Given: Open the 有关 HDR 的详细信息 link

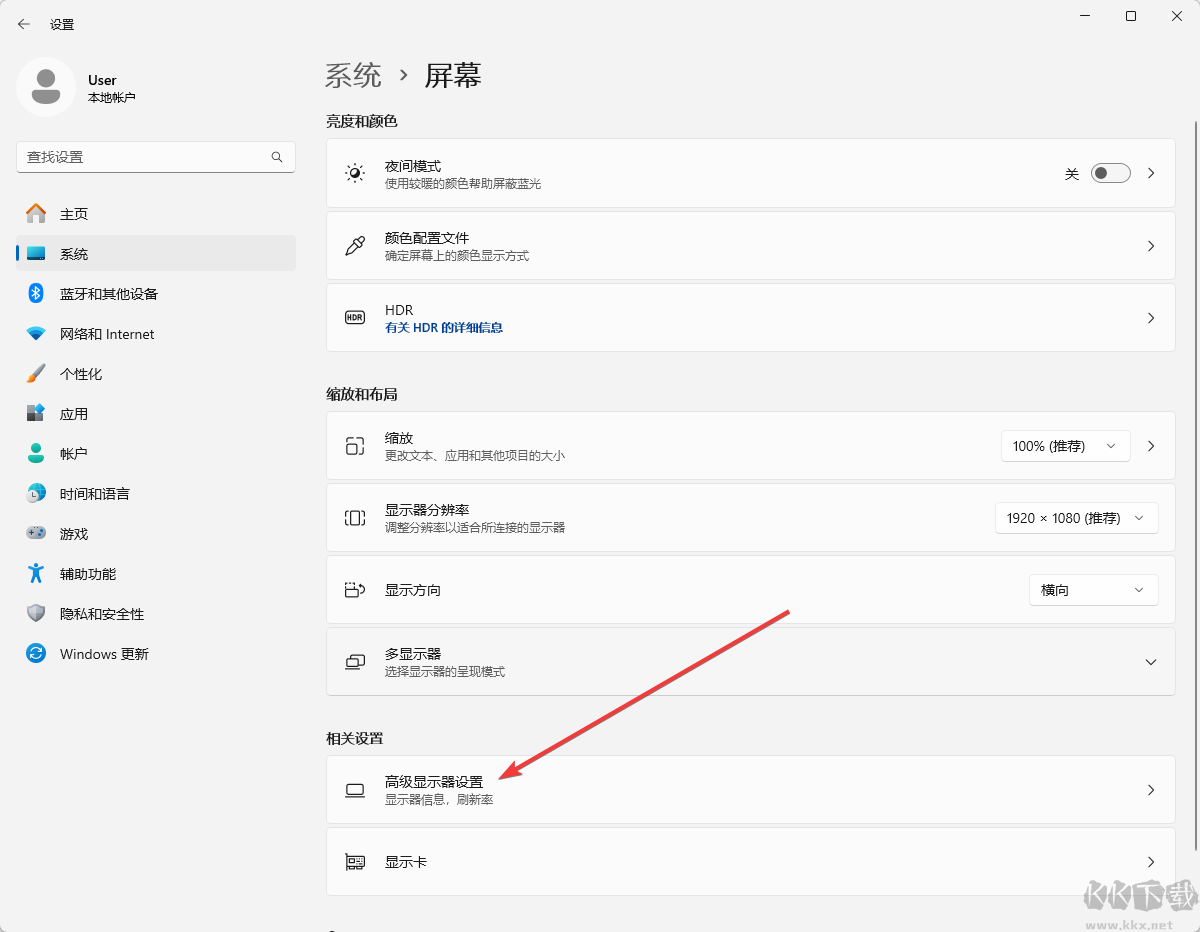Looking at the screenshot, I should pos(446,327).
